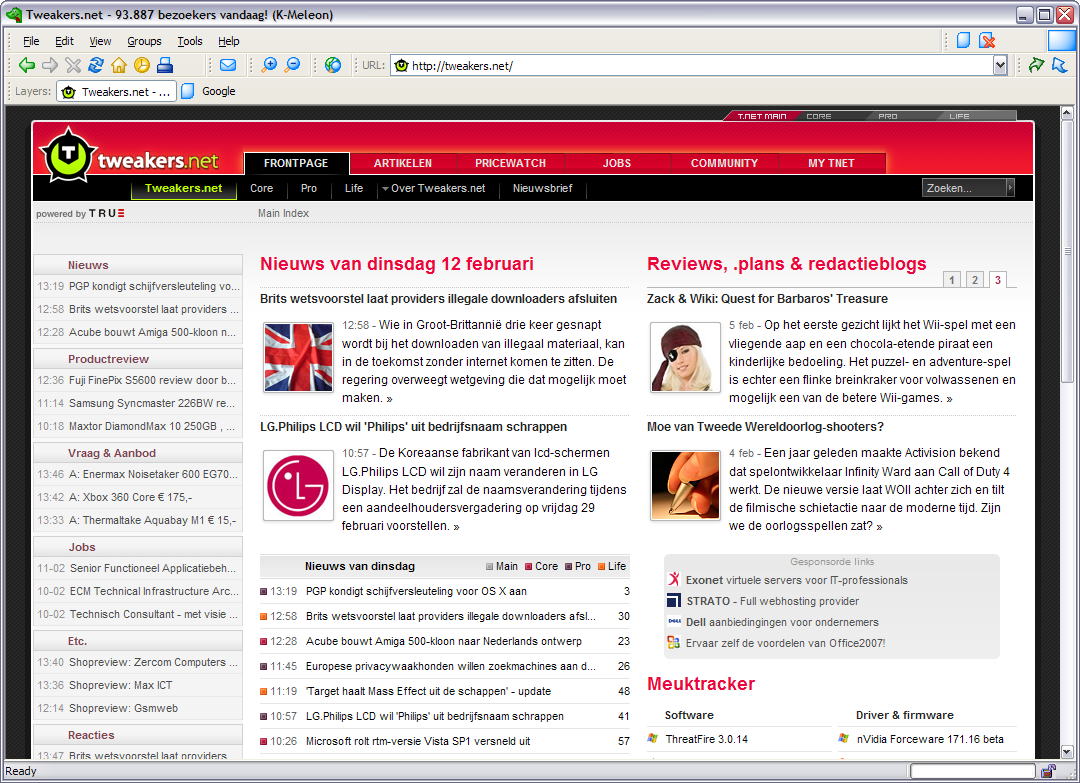
Task: Close the current layer icon
Action: 987,41
